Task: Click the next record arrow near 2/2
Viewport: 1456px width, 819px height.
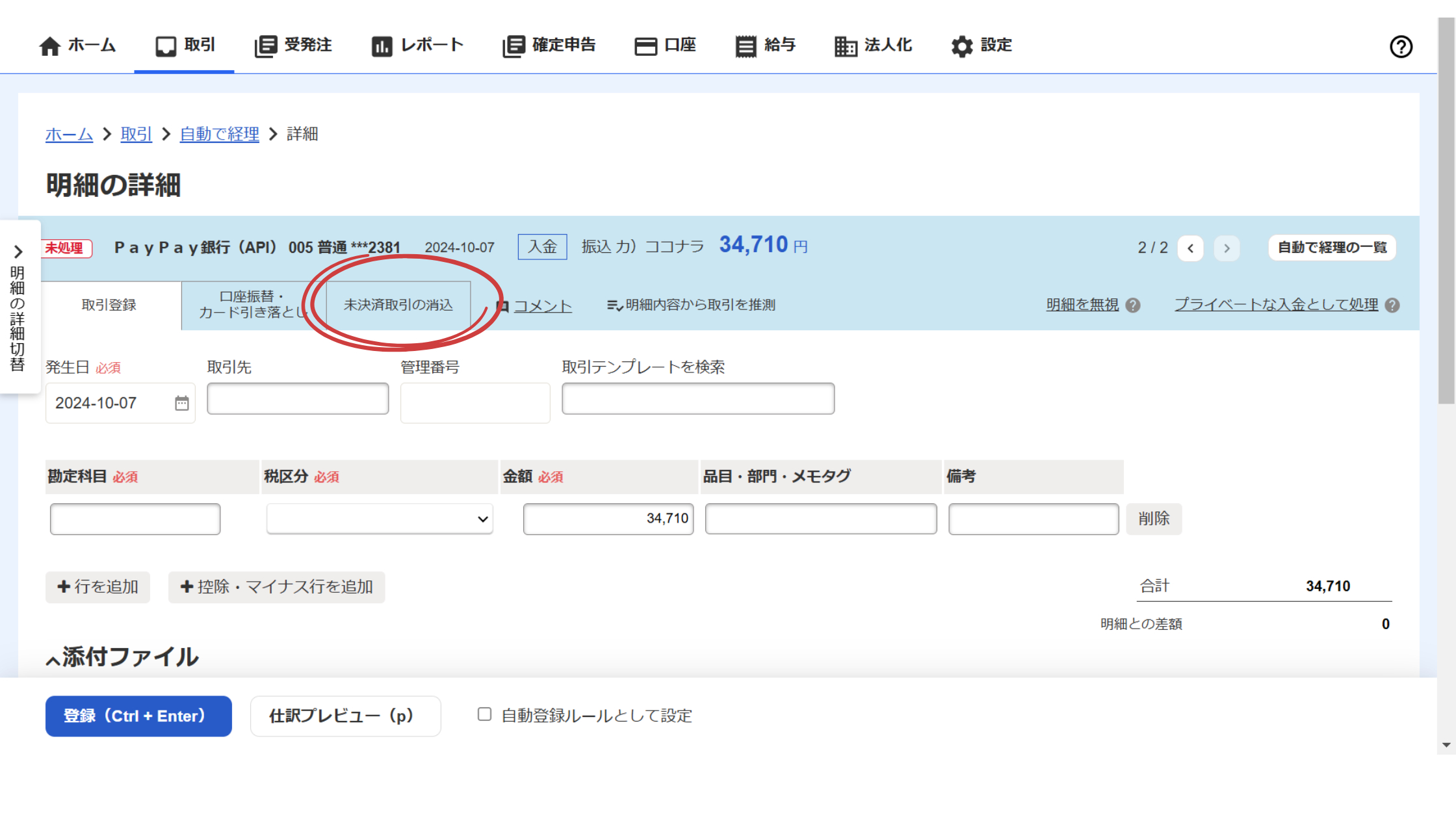Action: pos(1227,248)
